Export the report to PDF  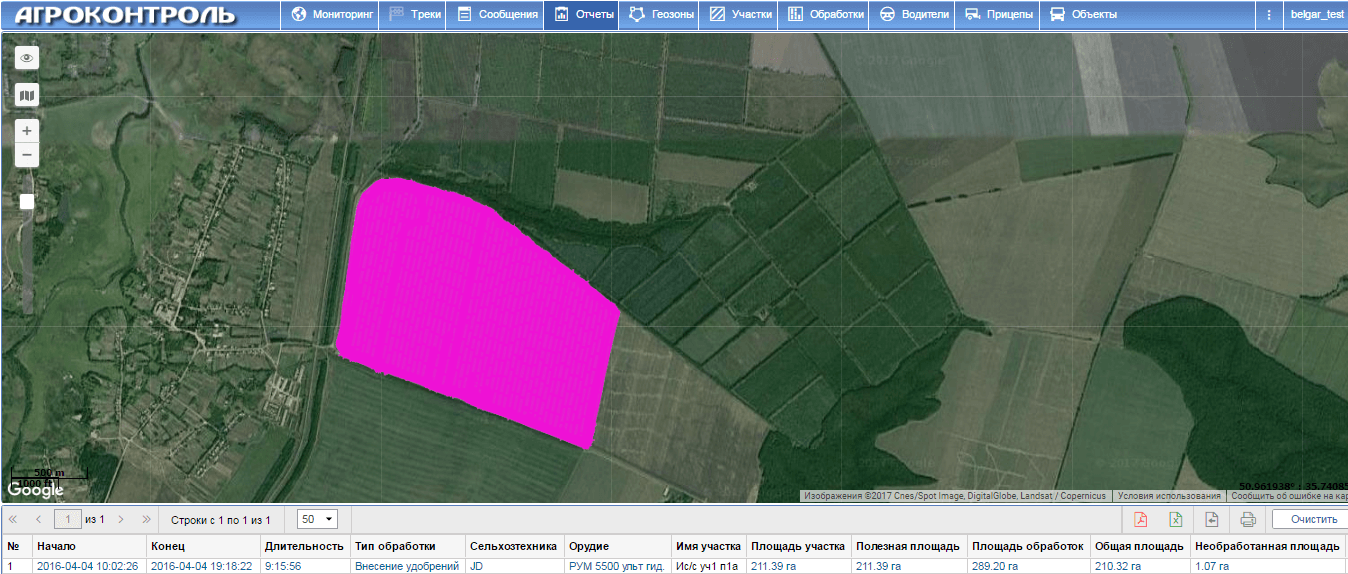click(x=1140, y=519)
